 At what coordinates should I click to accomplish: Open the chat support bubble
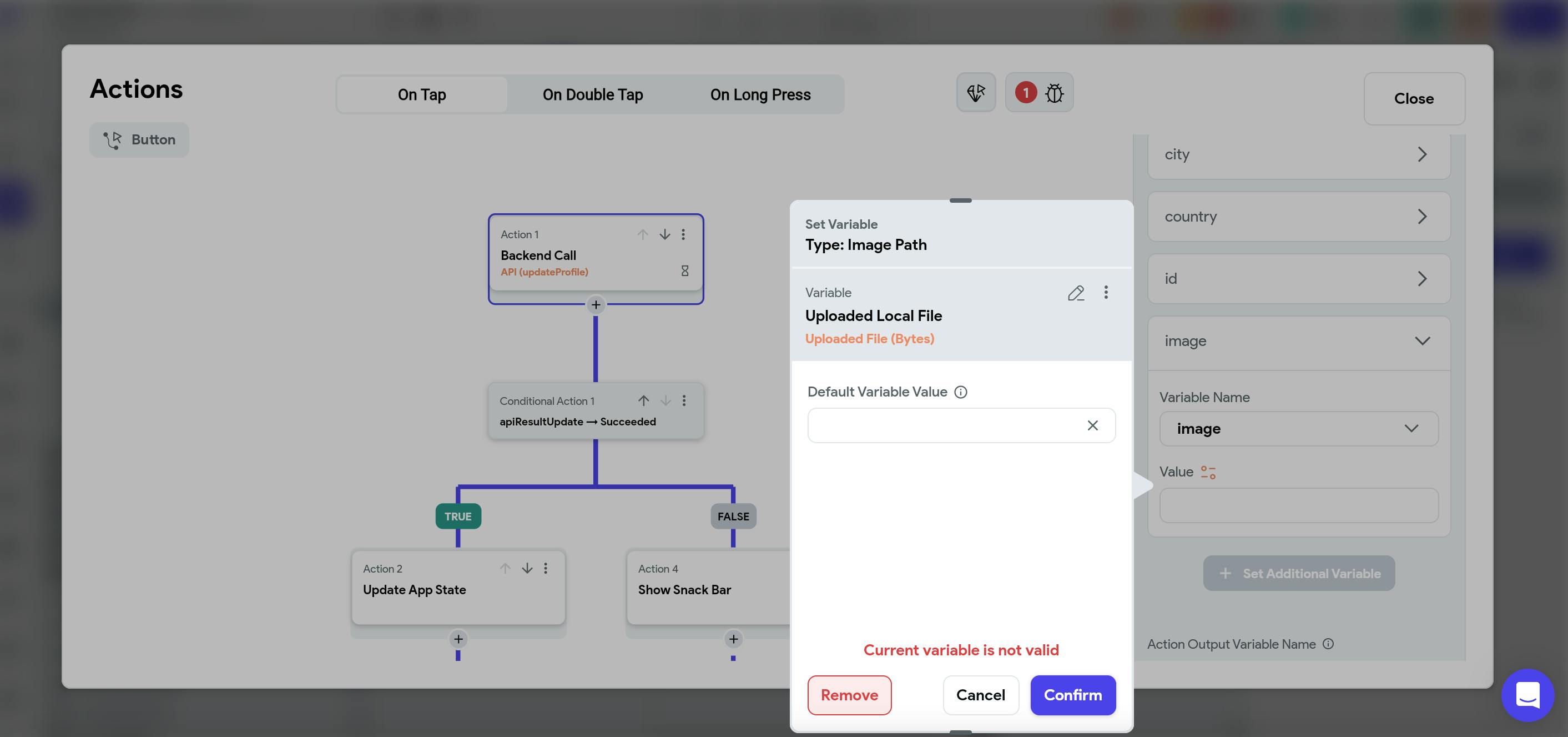1528,695
